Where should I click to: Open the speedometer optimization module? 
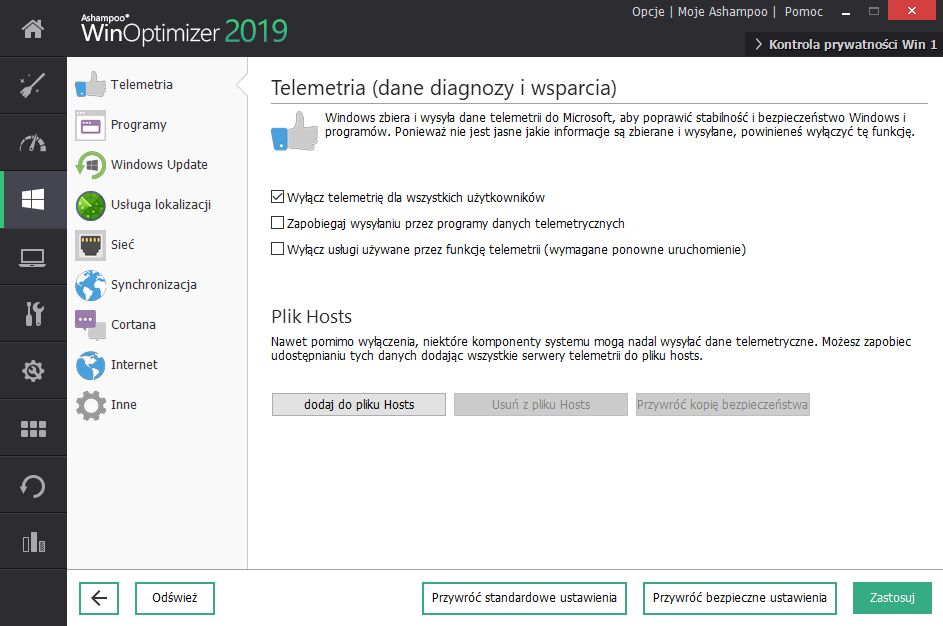(32, 143)
